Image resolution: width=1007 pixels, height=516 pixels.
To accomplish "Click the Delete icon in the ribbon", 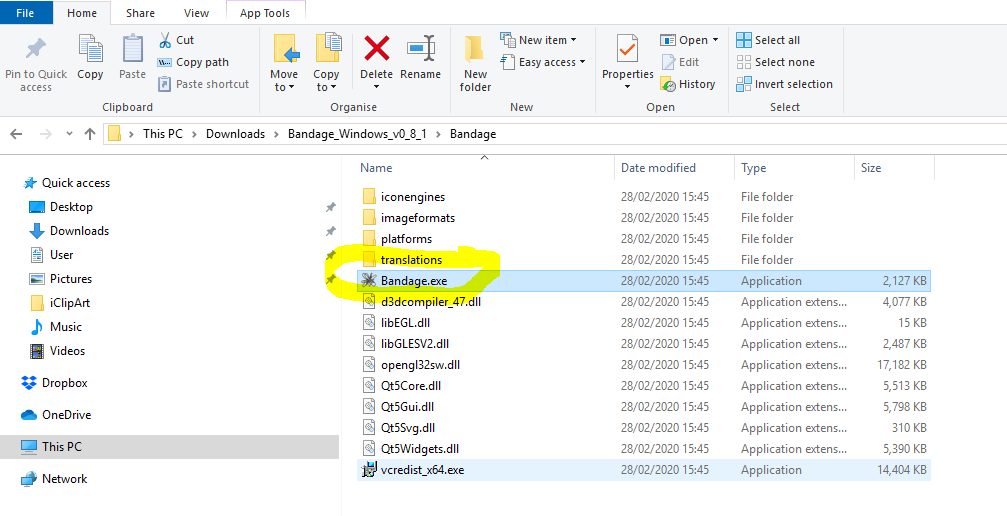I will click(x=376, y=50).
